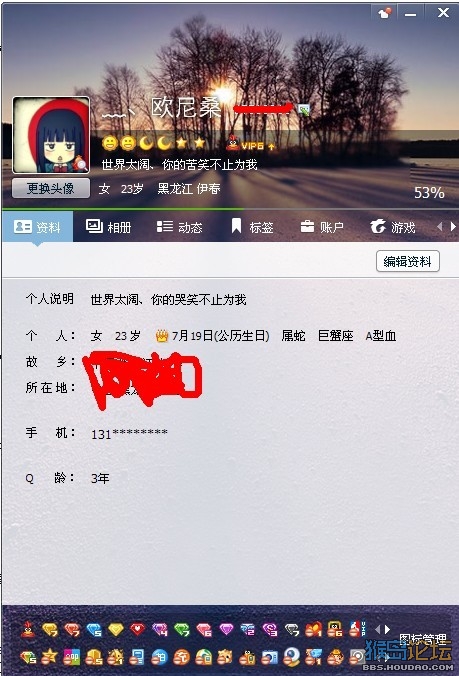Show next icons page arrow in icon bar
459x676 pixels.
387,629
